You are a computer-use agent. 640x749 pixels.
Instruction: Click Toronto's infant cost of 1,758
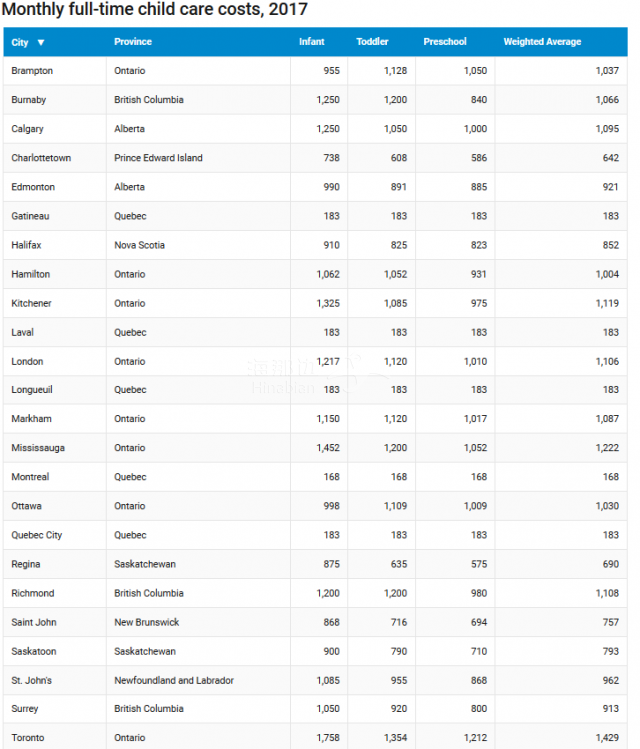pos(328,738)
